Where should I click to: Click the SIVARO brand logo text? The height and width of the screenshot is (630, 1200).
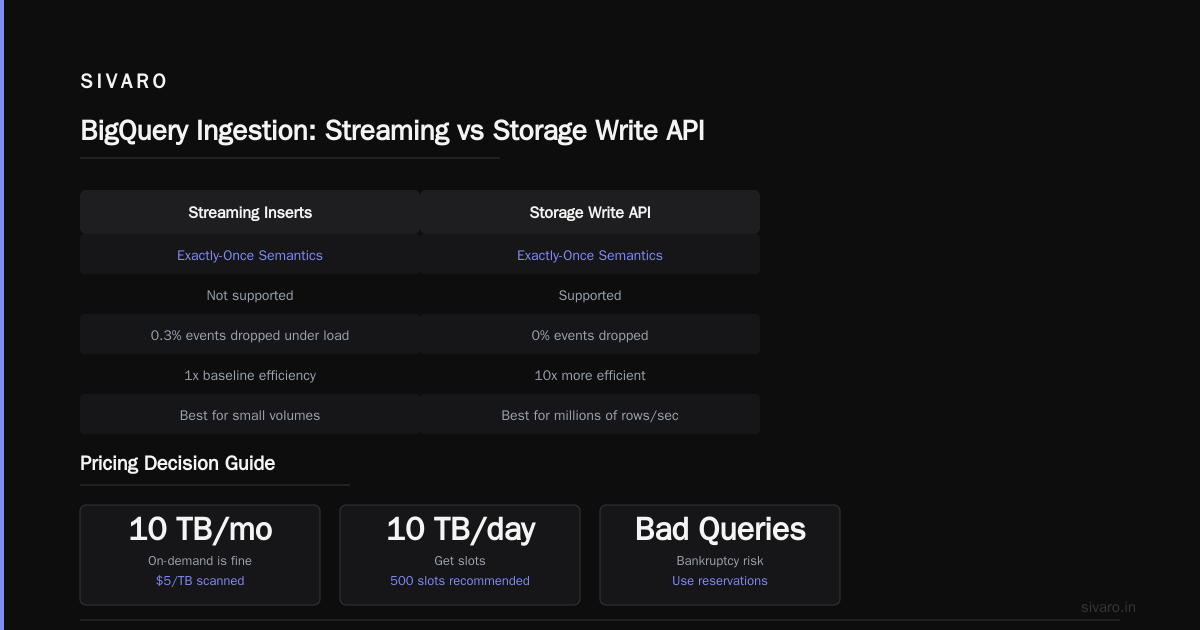[x=124, y=82]
